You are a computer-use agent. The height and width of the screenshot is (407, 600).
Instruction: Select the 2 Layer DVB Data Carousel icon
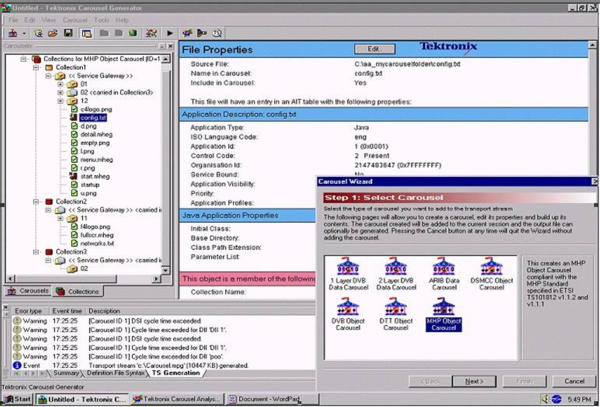(x=397, y=269)
